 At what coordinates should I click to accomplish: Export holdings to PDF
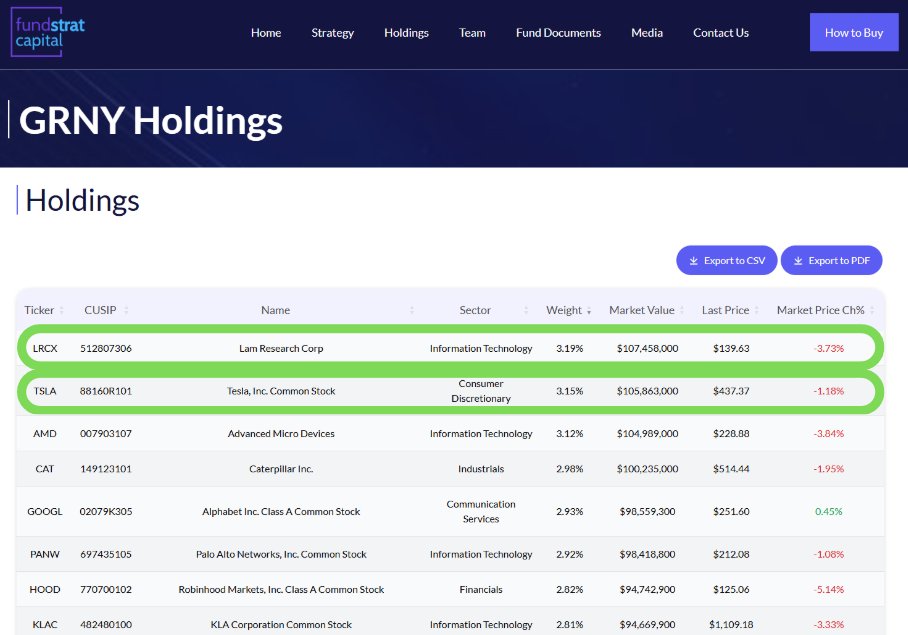pyautogui.click(x=831, y=260)
